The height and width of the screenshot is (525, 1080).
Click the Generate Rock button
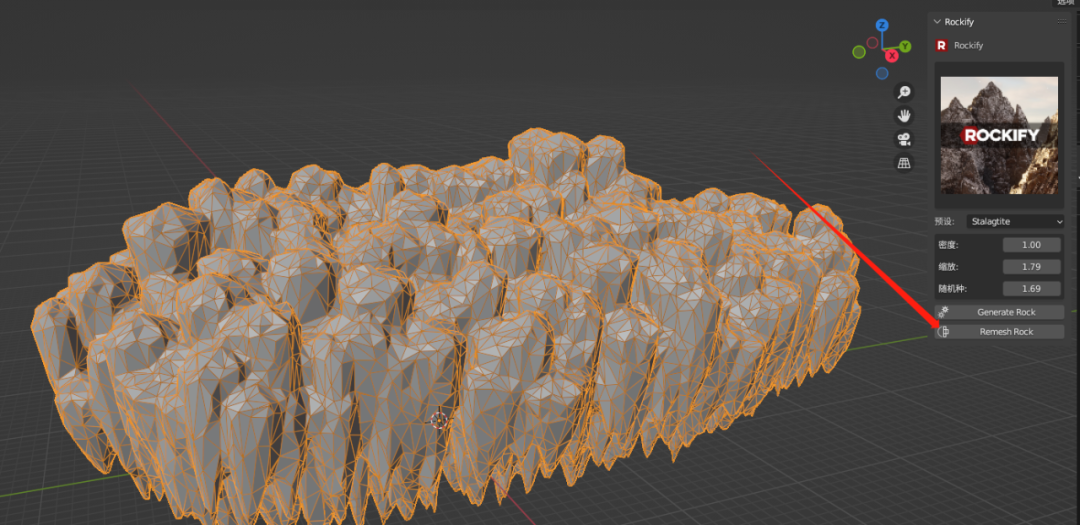999,312
